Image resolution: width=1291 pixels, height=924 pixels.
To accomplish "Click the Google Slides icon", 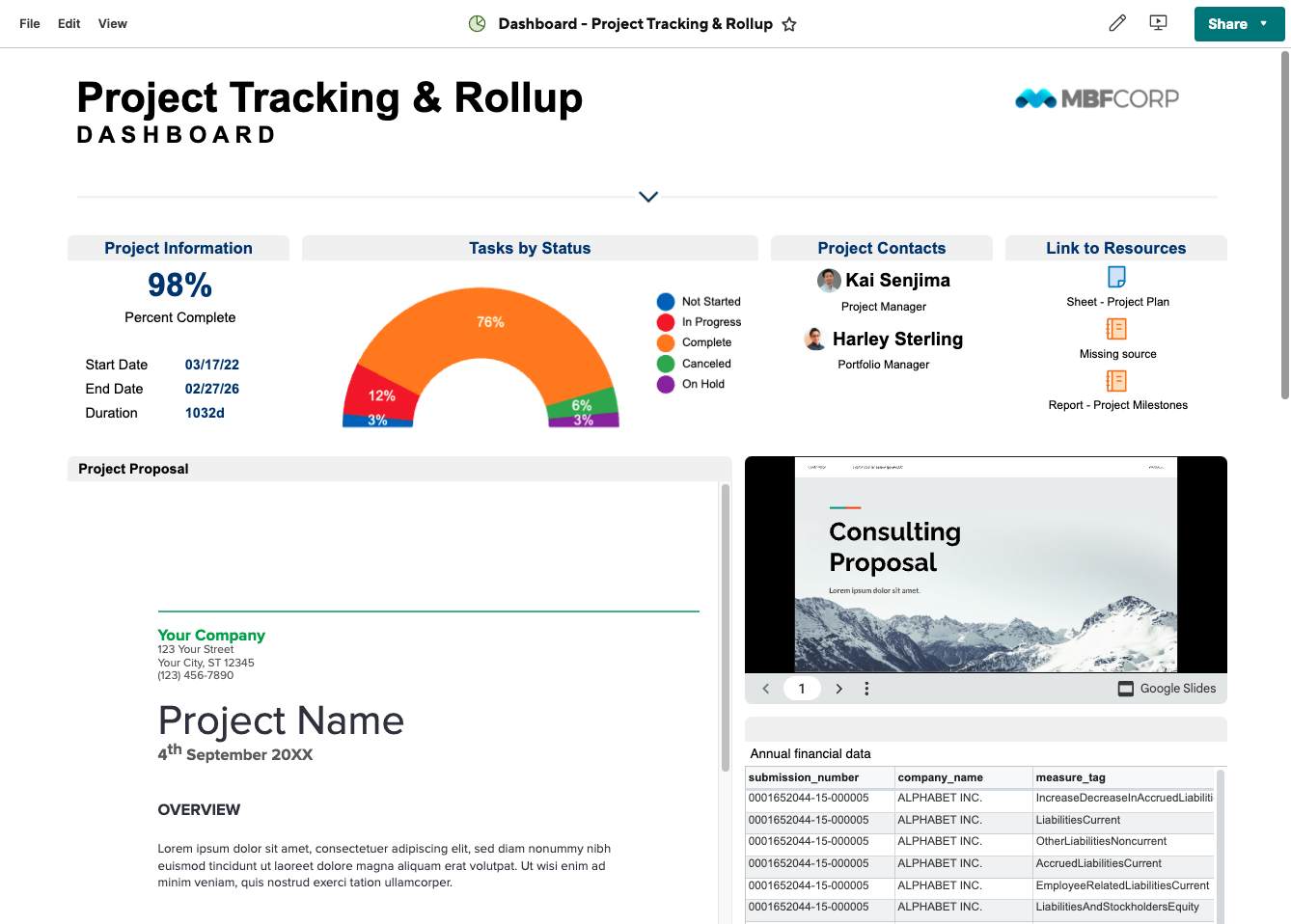I will tap(1125, 689).
